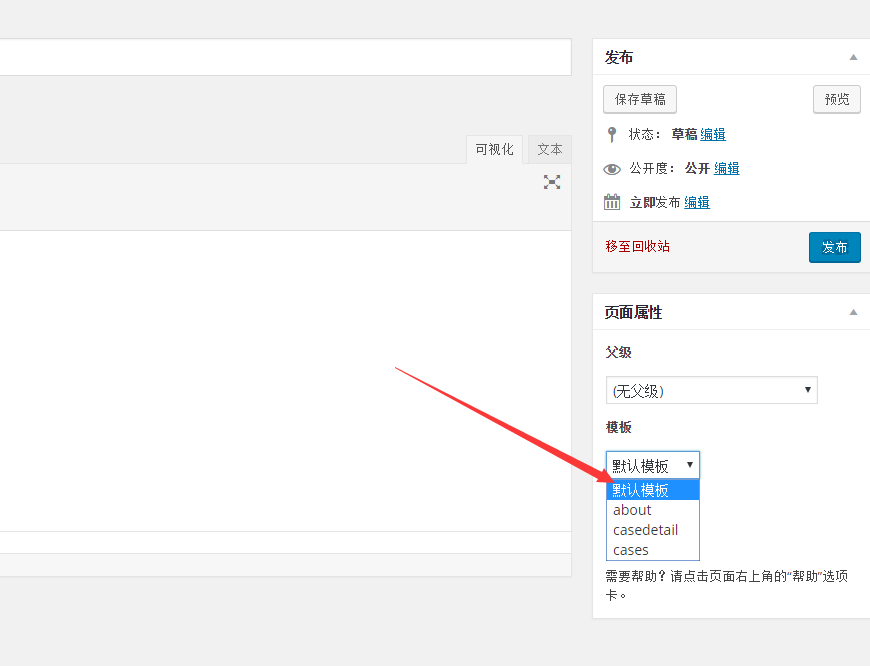Click the distraction-free fullscreen icon
This screenshot has height=666, width=870.
click(x=551, y=182)
